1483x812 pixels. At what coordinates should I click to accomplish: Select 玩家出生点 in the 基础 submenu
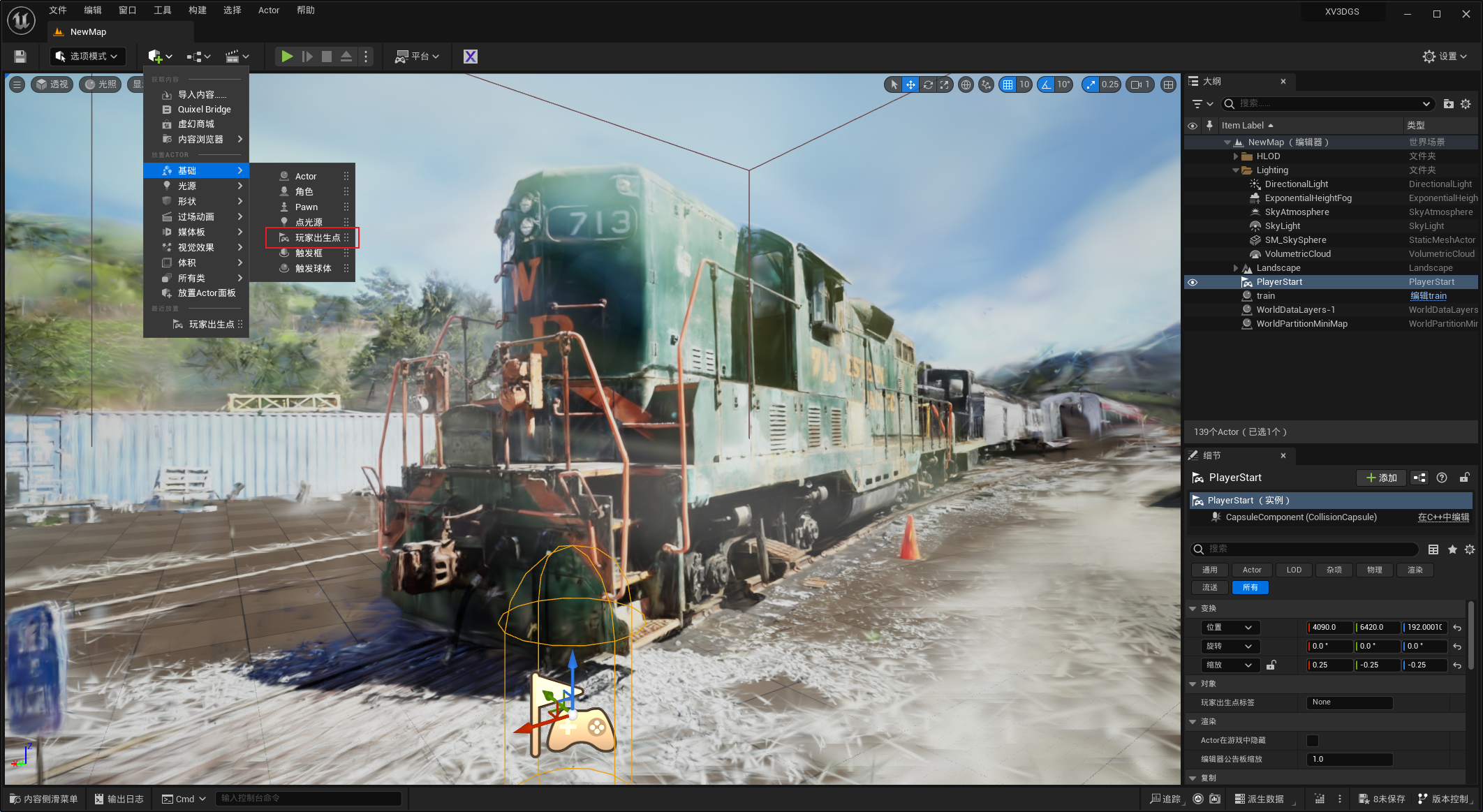tap(312, 238)
